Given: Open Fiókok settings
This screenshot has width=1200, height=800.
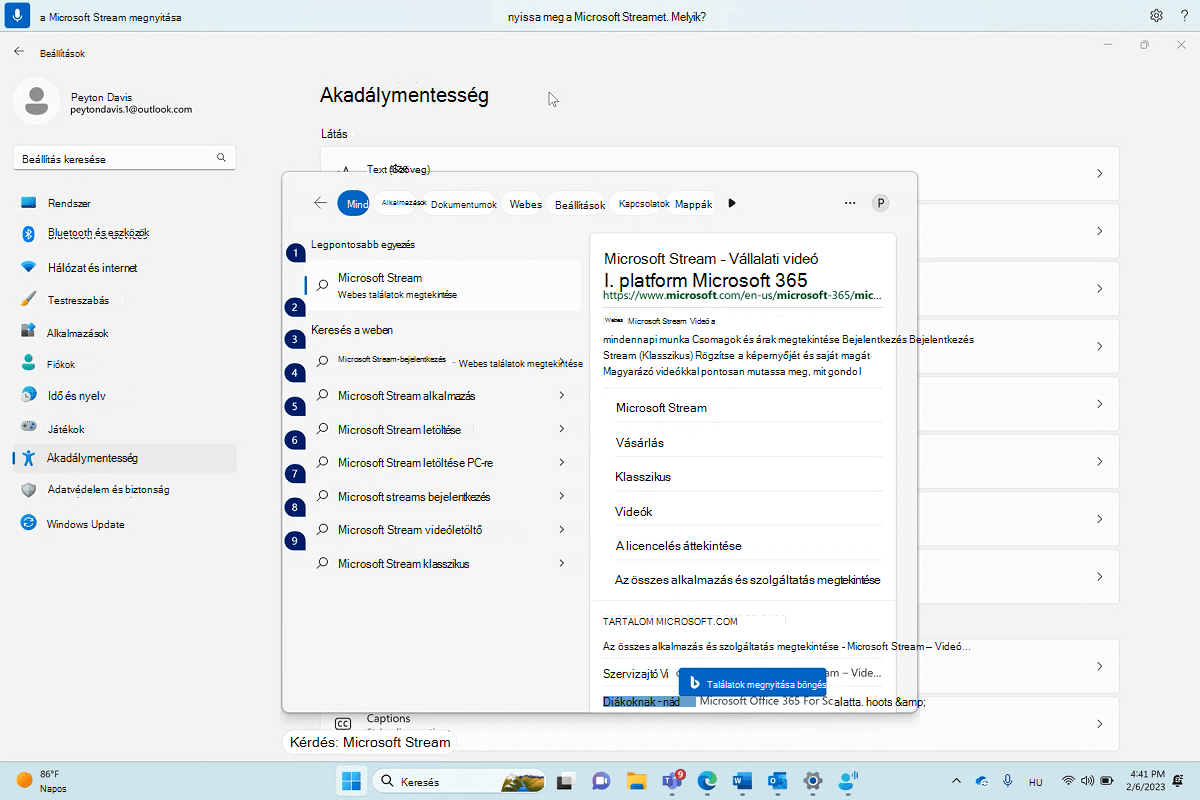Looking at the screenshot, I should pyautogui.click(x=125, y=364).
